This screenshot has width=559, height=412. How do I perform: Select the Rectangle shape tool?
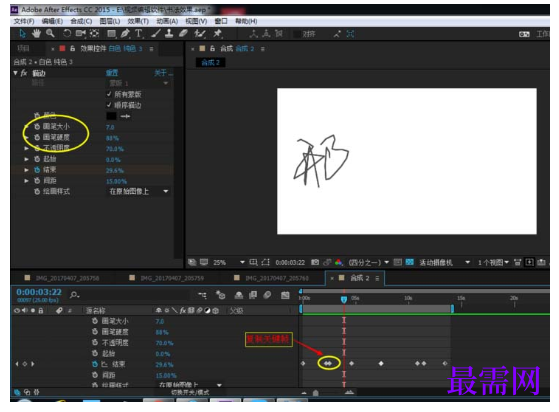tap(112, 34)
